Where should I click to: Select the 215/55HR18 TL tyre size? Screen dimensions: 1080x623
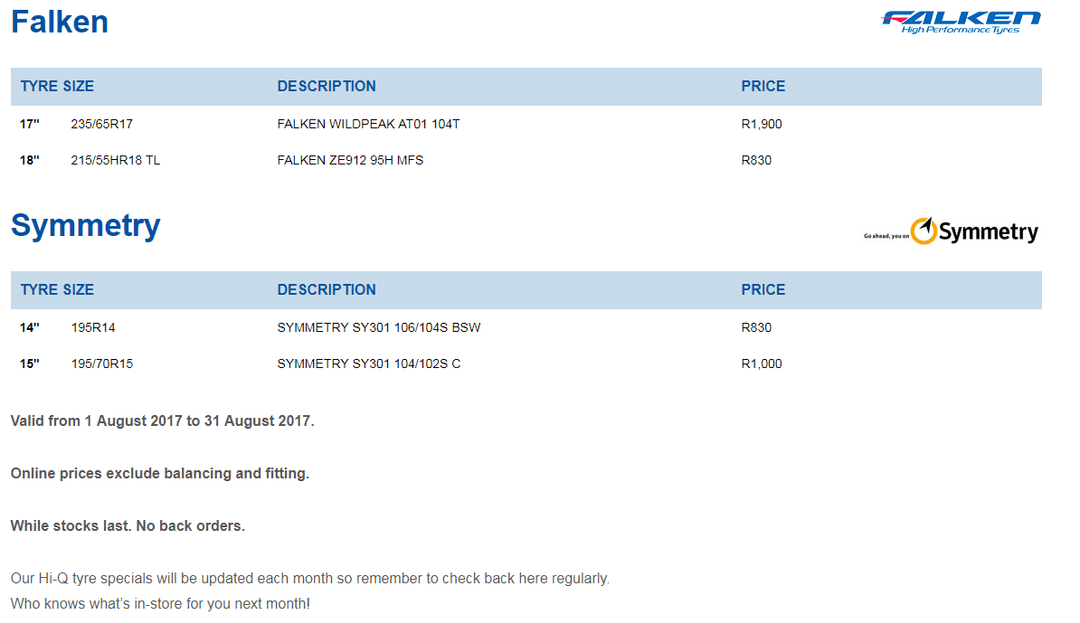coord(115,160)
